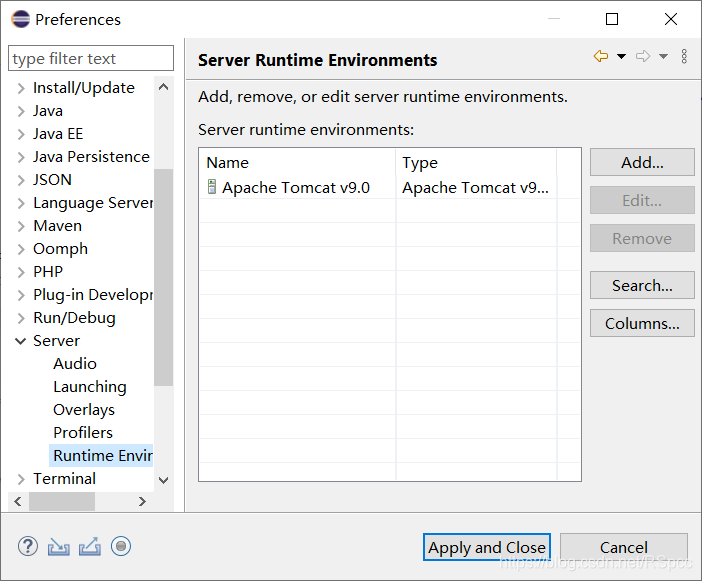Open the three-dot view menu icon
The height and width of the screenshot is (581, 702).
point(684,57)
